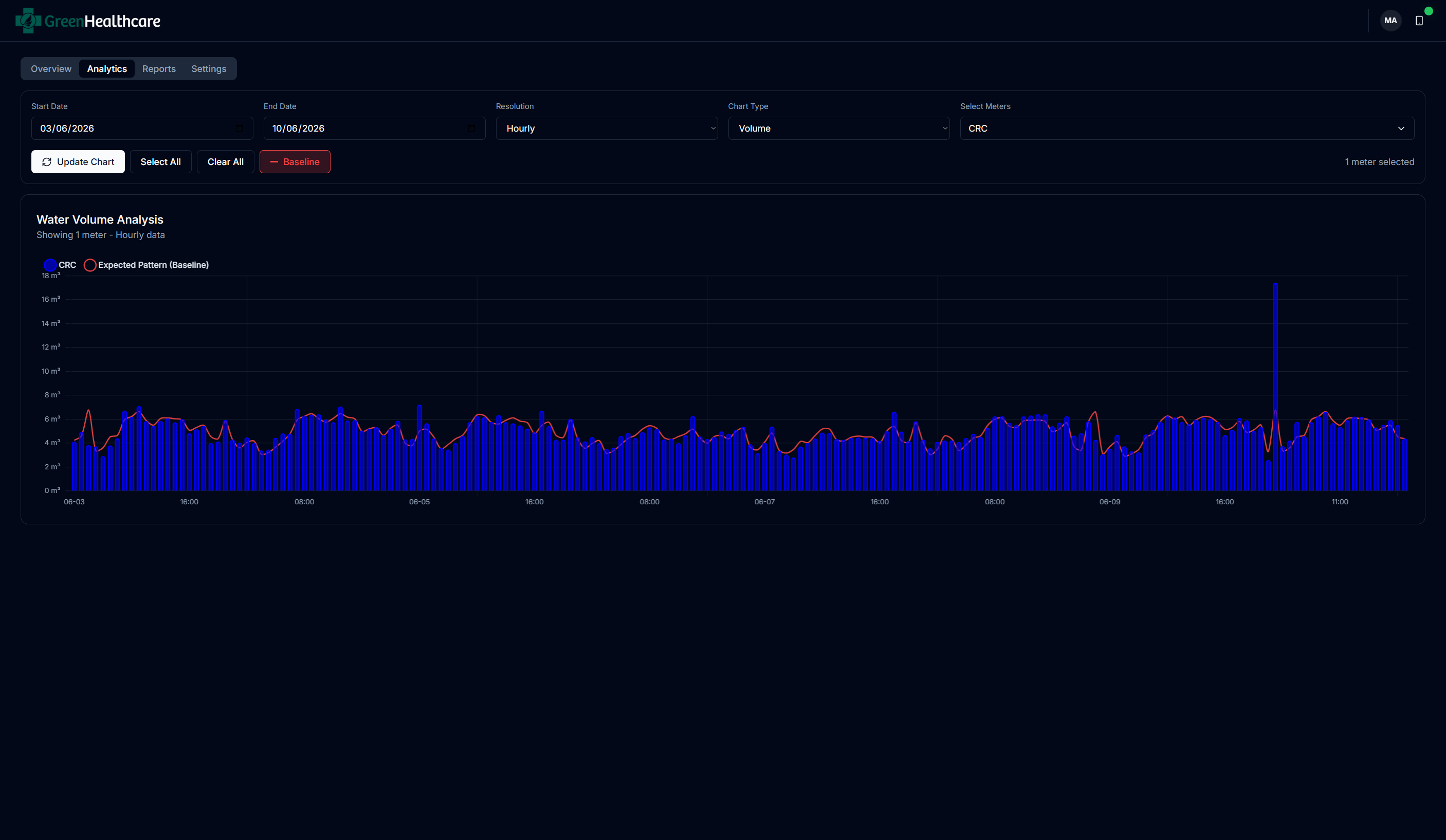Click the 06-03 x-axis label

click(74, 502)
